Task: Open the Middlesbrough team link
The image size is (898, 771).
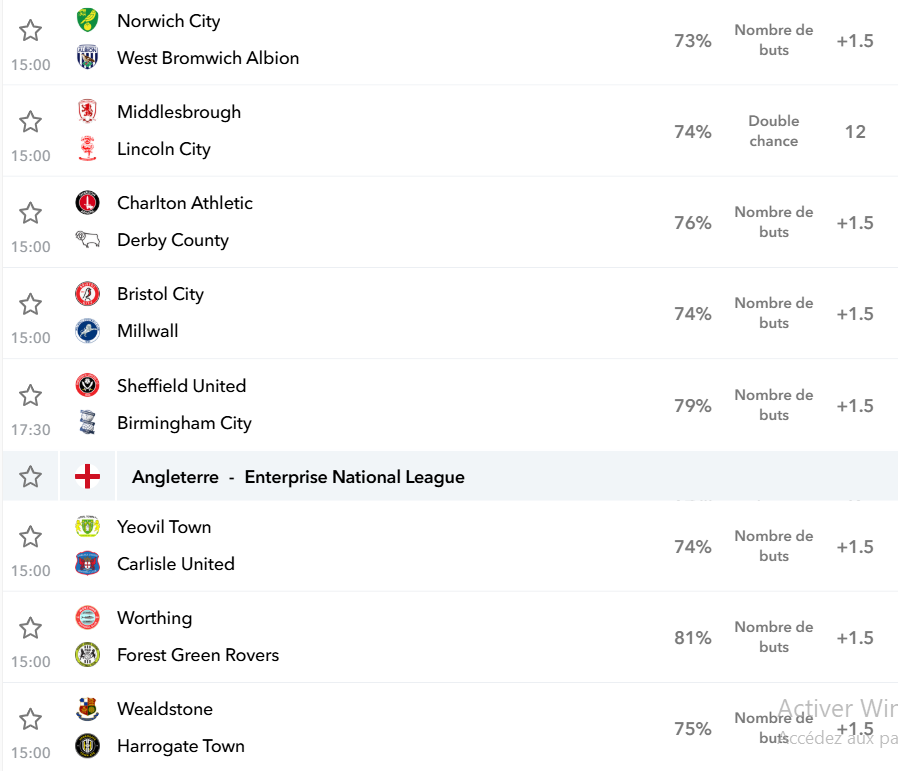Action: pyautogui.click(x=179, y=112)
